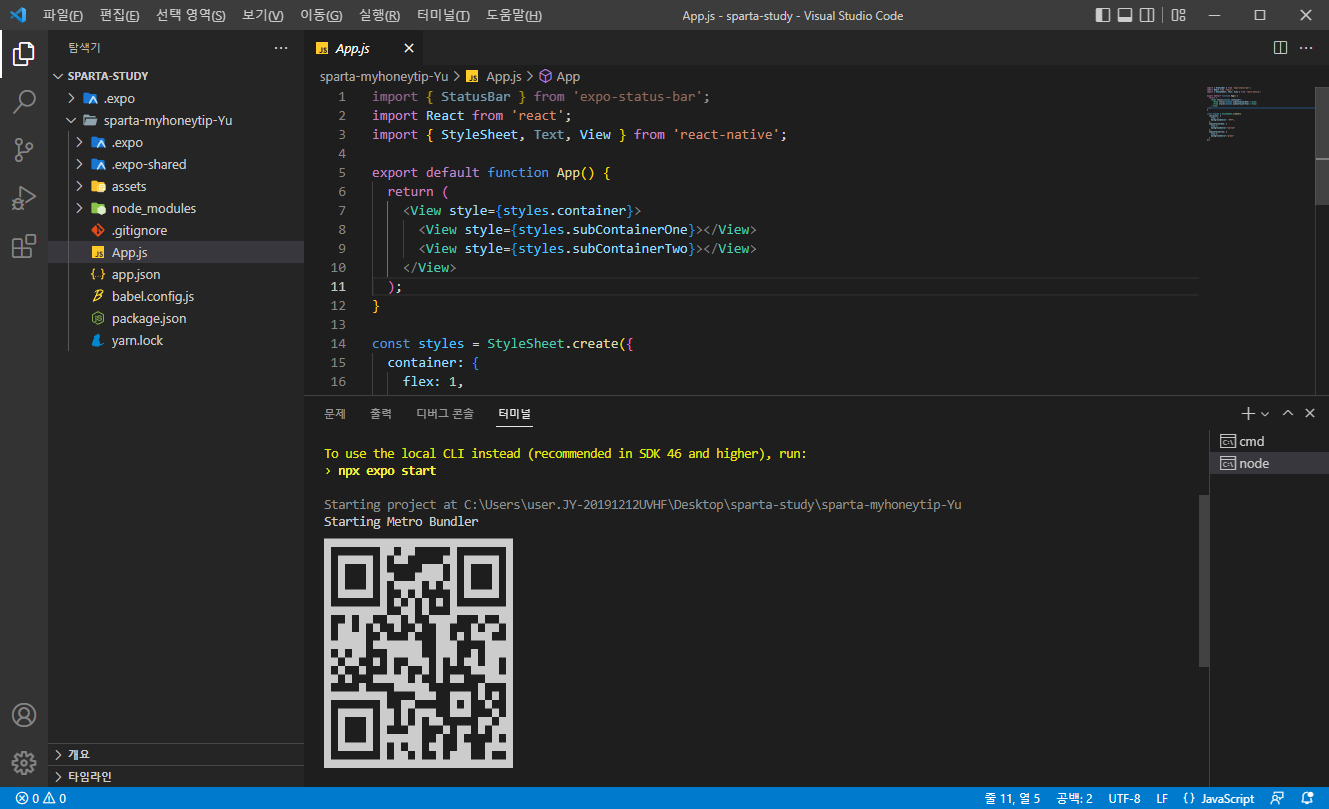The height and width of the screenshot is (809, 1329).
Task: Open the Source Control view
Action: pyautogui.click(x=24, y=150)
